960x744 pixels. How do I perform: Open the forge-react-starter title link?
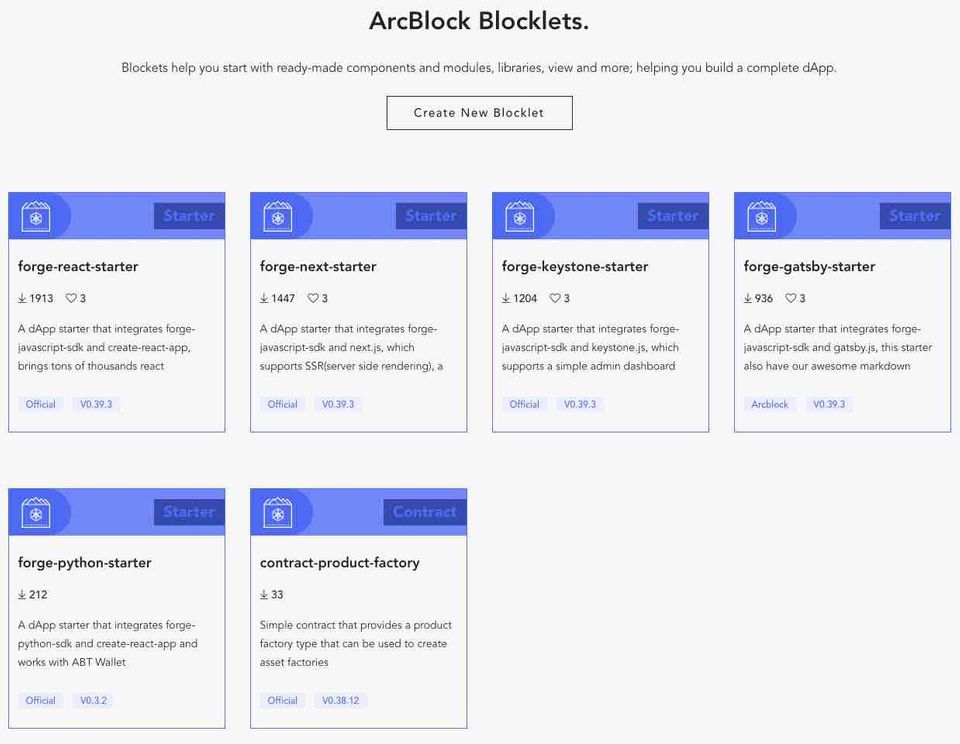coord(78,267)
